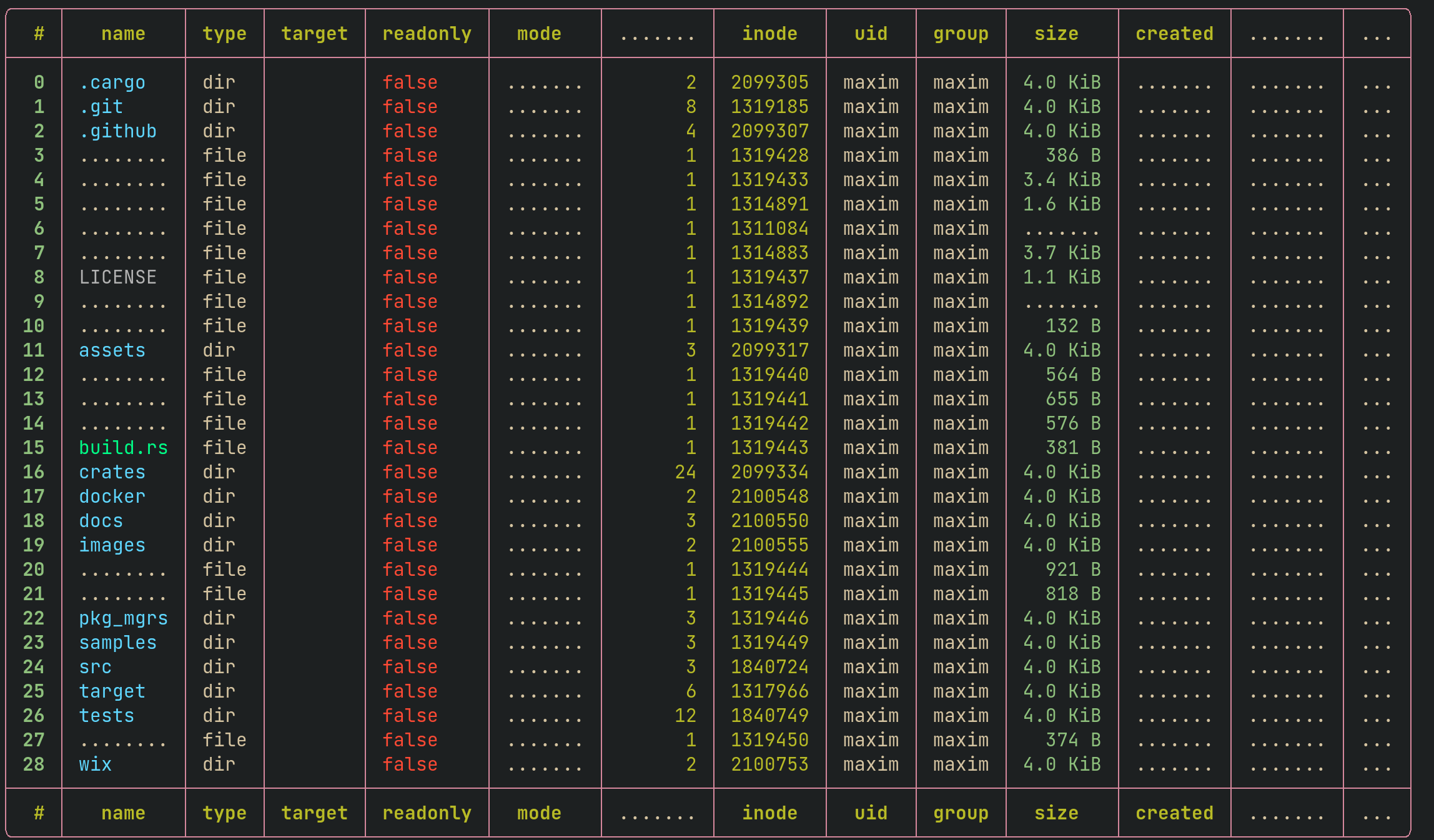1434x840 pixels.
Task: Select the .github directory row
Action: click(x=117, y=131)
